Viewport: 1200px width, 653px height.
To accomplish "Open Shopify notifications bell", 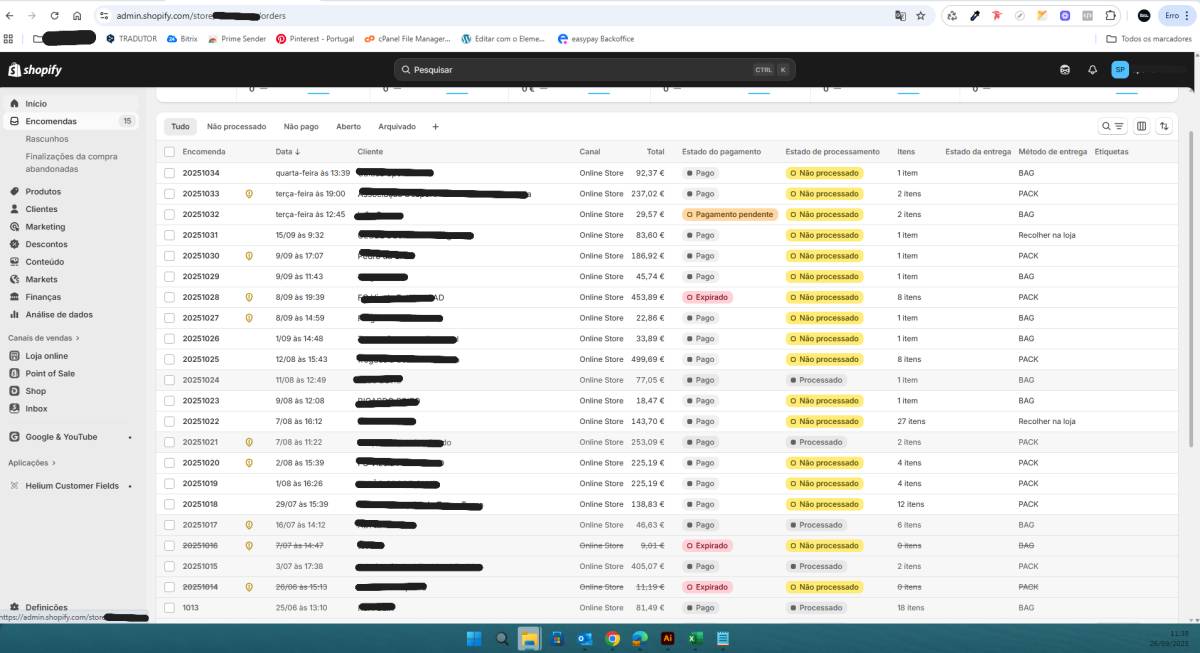I will coord(1093,70).
